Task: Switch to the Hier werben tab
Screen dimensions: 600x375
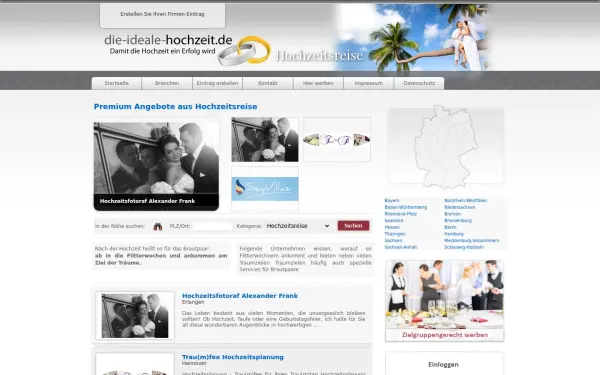Action: point(318,83)
